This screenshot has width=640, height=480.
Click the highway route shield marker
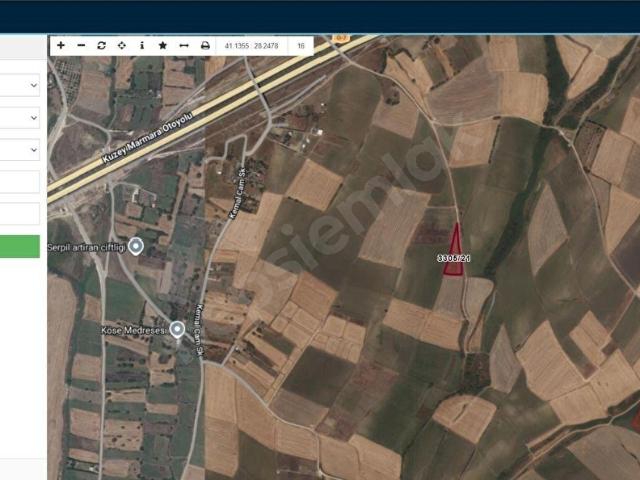[x=340, y=38]
